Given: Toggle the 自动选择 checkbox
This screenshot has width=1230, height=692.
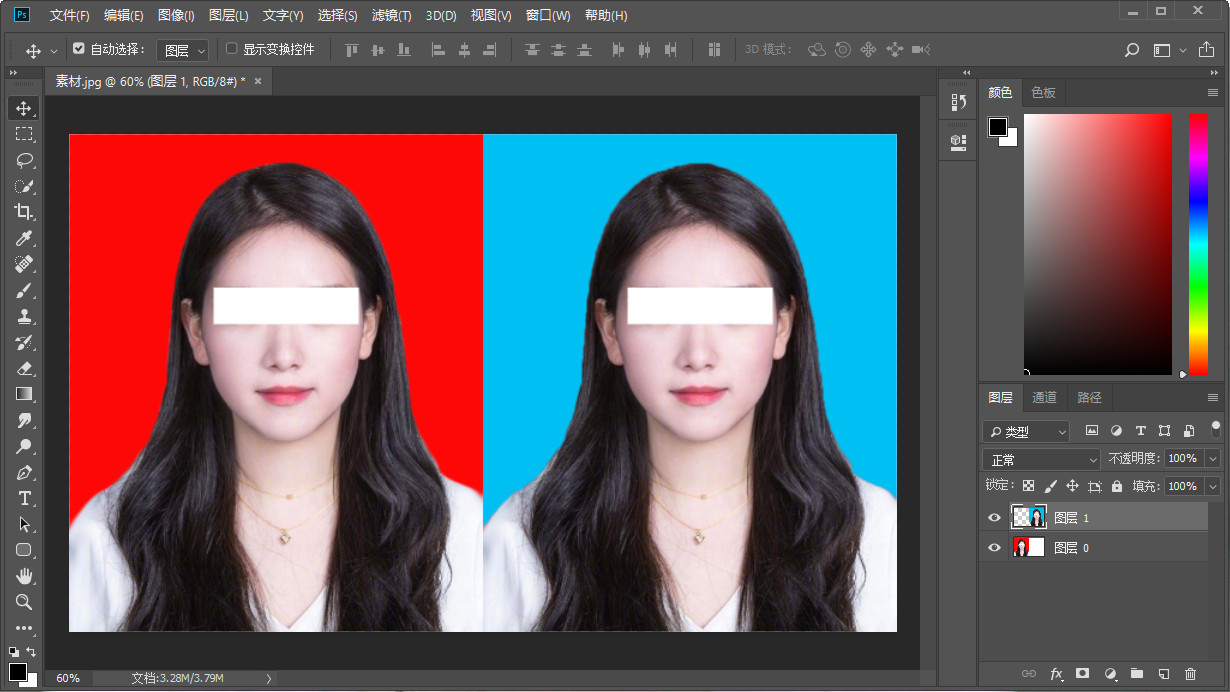Looking at the screenshot, I should (x=80, y=49).
